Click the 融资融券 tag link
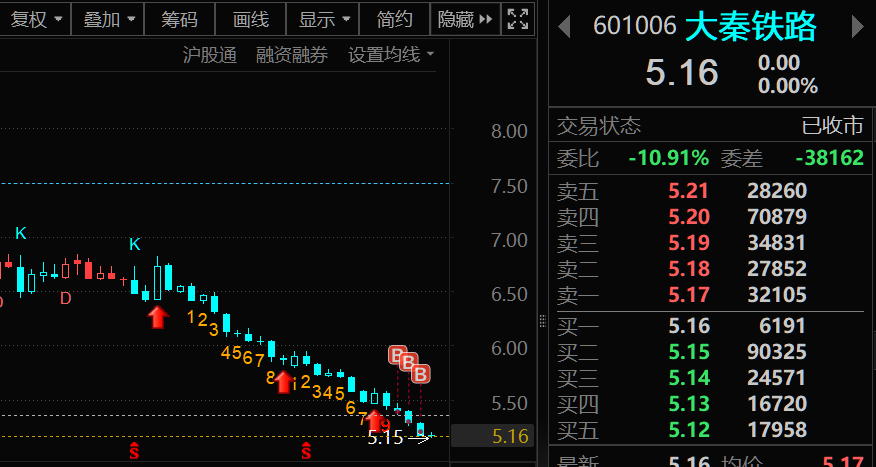The height and width of the screenshot is (467, 876). pyautogui.click(x=292, y=55)
